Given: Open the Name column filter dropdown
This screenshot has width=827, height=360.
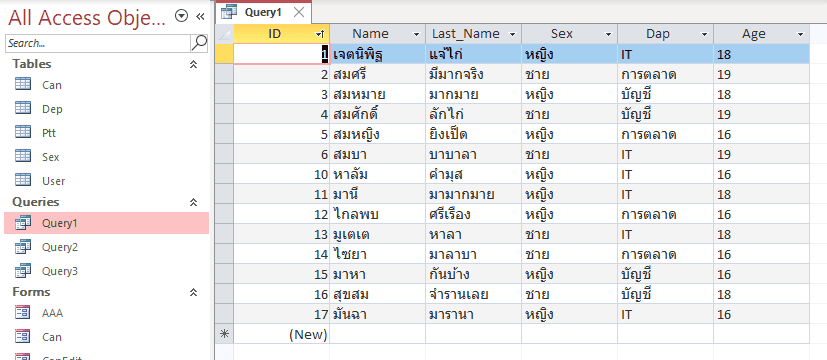Looking at the screenshot, I should (x=417, y=35).
